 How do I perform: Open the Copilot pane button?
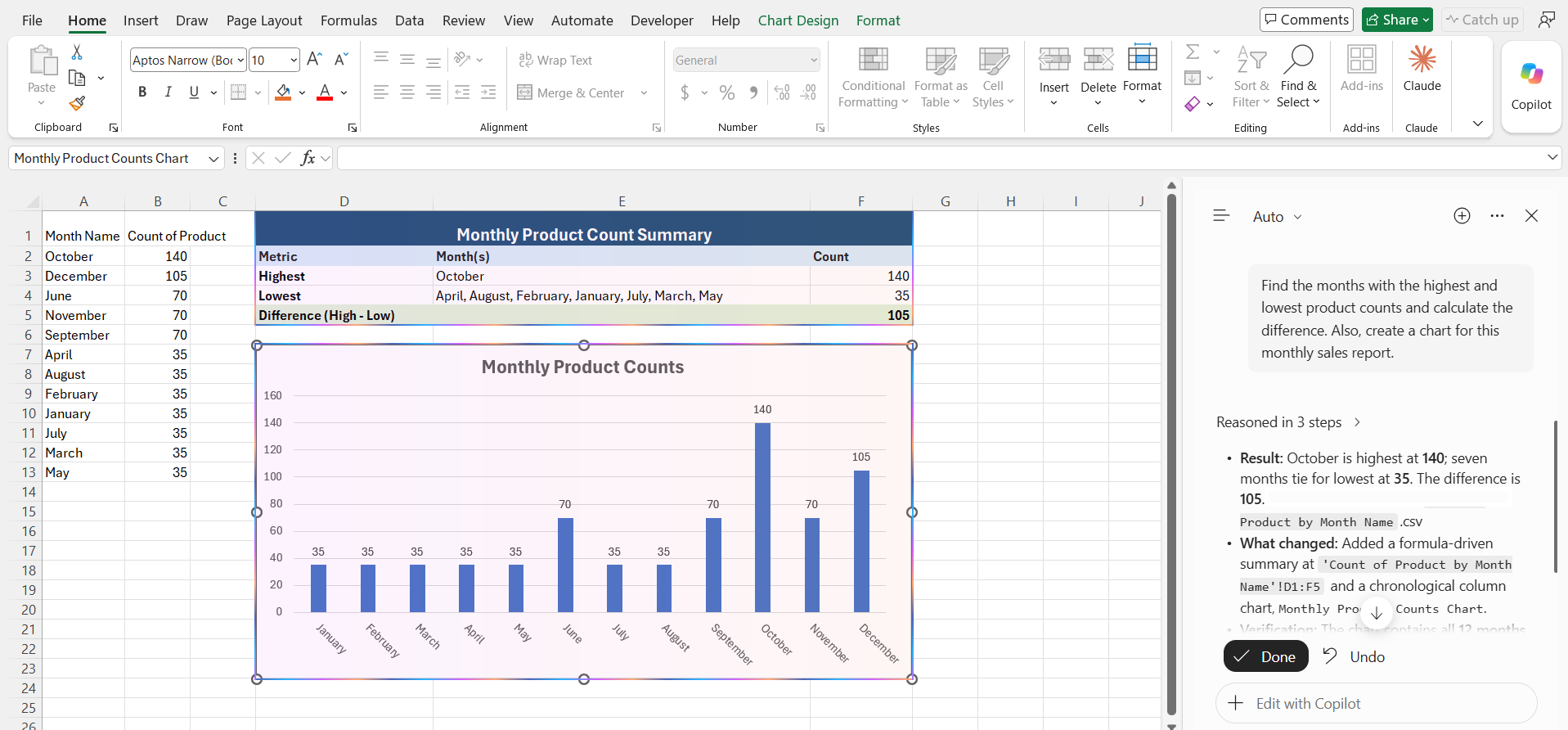tap(1531, 86)
